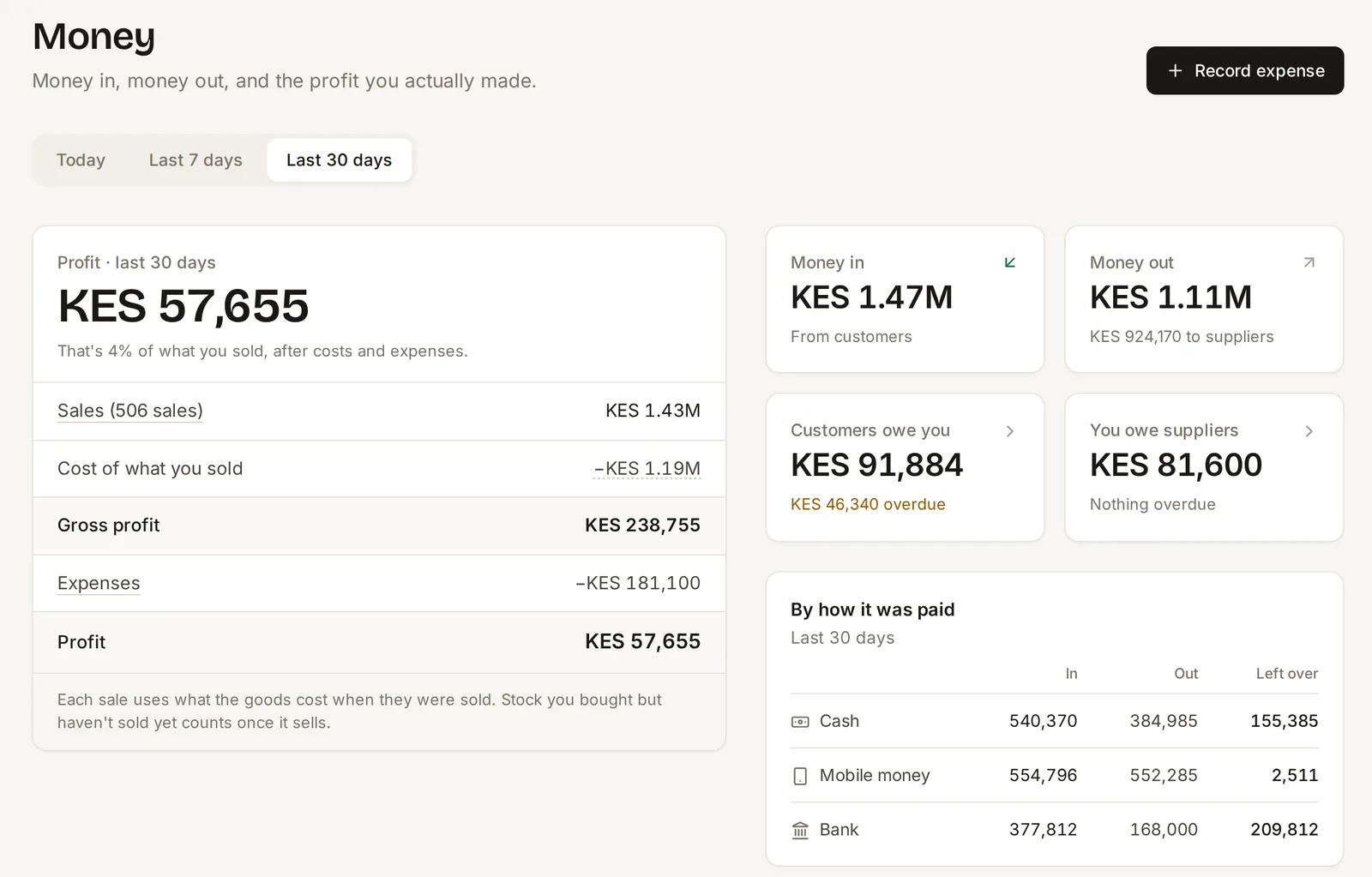Click the Bank Out value 168,000
Image resolution: width=1372 pixels, height=877 pixels.
[1164, 829]
